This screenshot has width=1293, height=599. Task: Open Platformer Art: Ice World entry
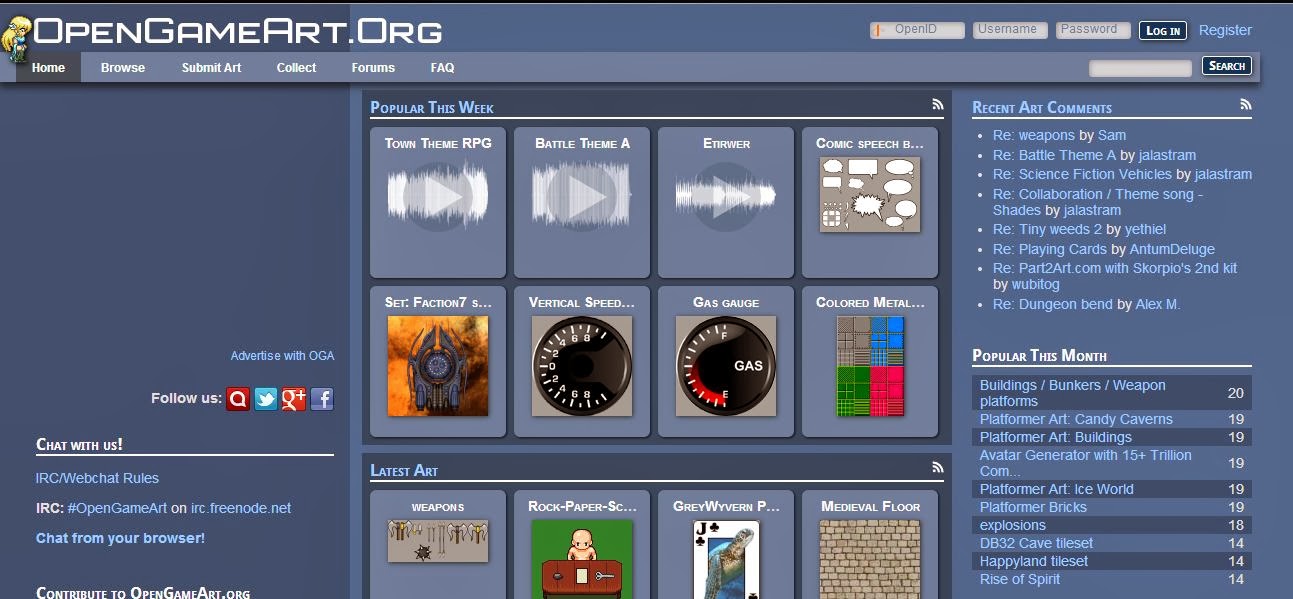(1057, 489)
